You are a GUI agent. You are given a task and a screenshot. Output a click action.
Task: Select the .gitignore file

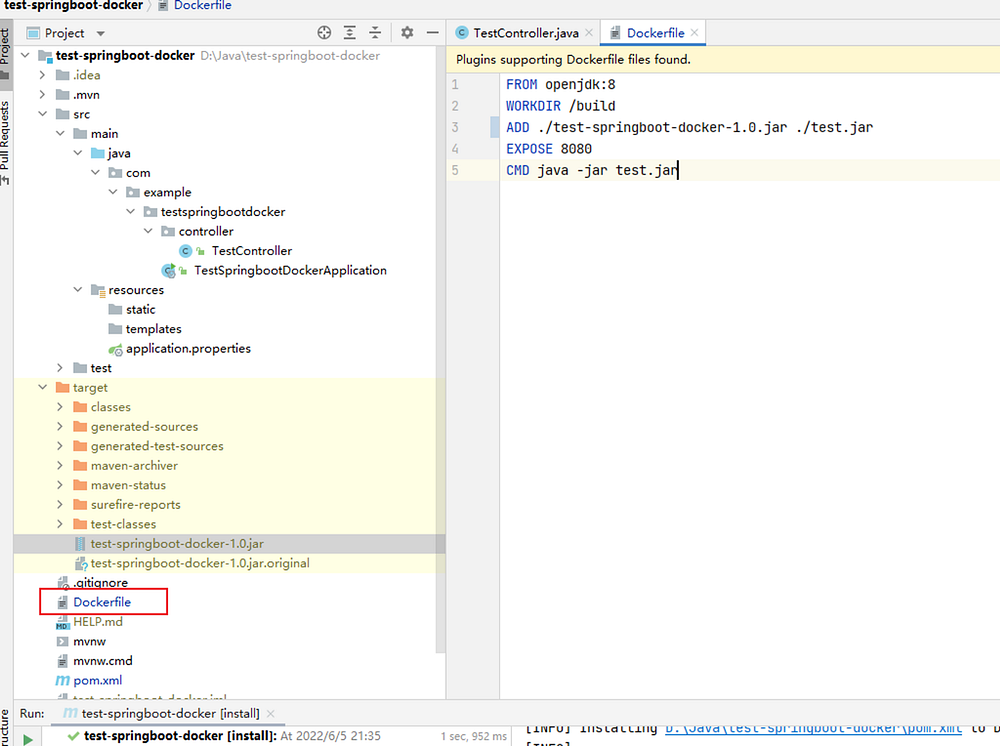click(100, 583)
